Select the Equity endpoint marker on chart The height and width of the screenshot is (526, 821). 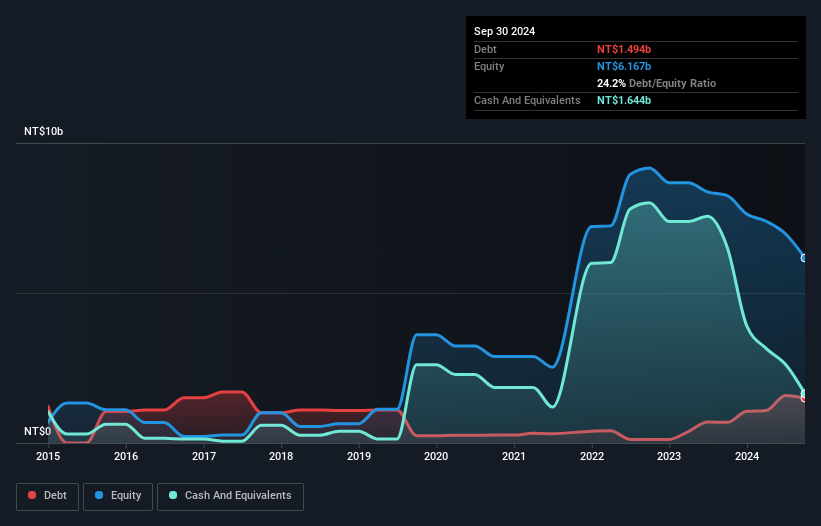804,258
